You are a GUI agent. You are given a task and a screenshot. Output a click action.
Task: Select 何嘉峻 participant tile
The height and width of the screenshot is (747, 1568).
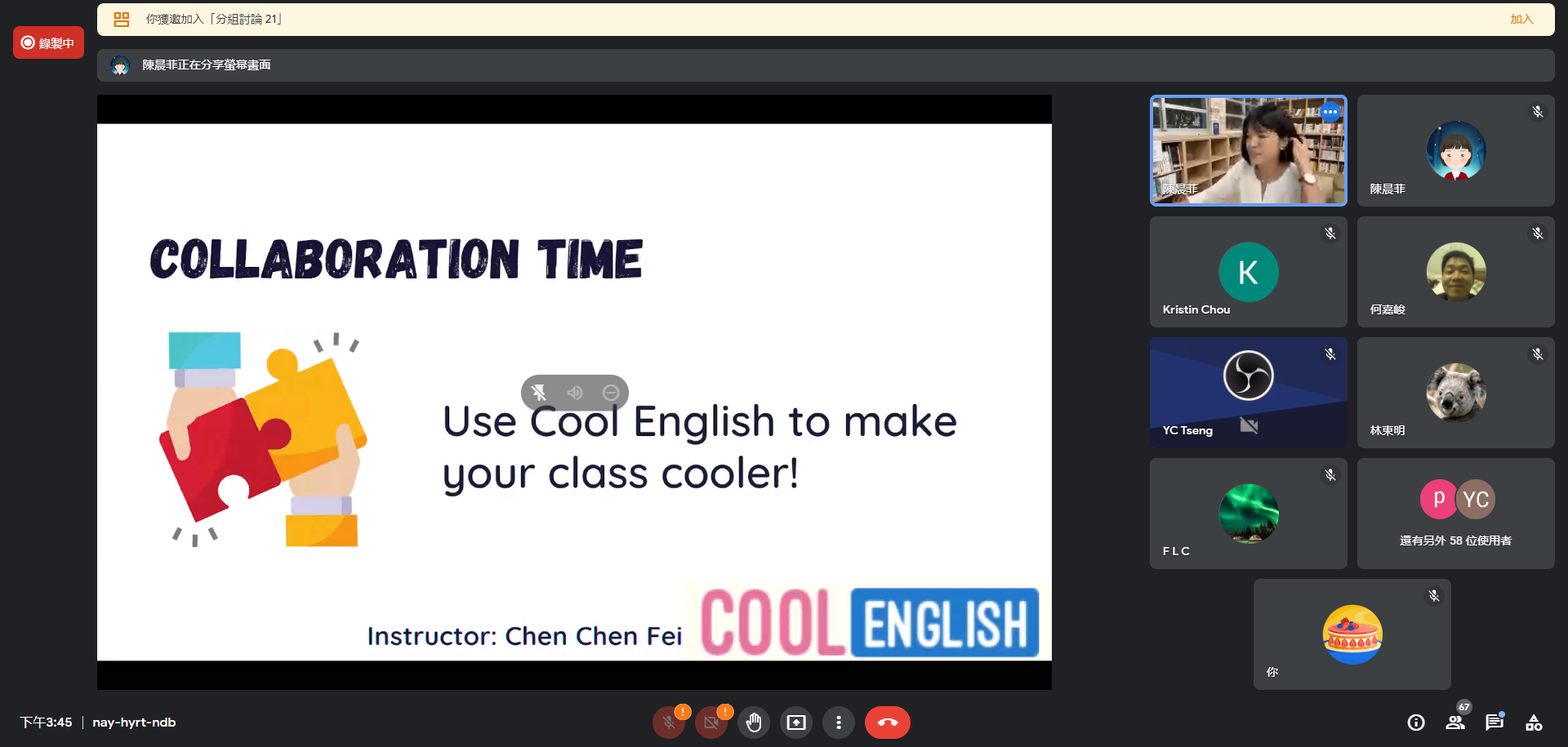coord(1455,272)
